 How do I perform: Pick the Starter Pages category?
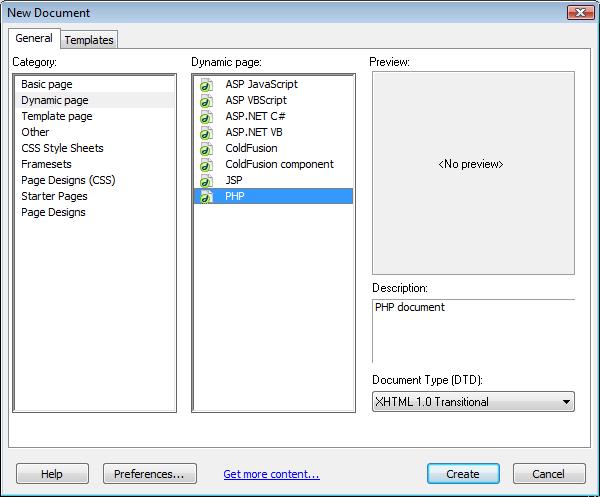54,196
